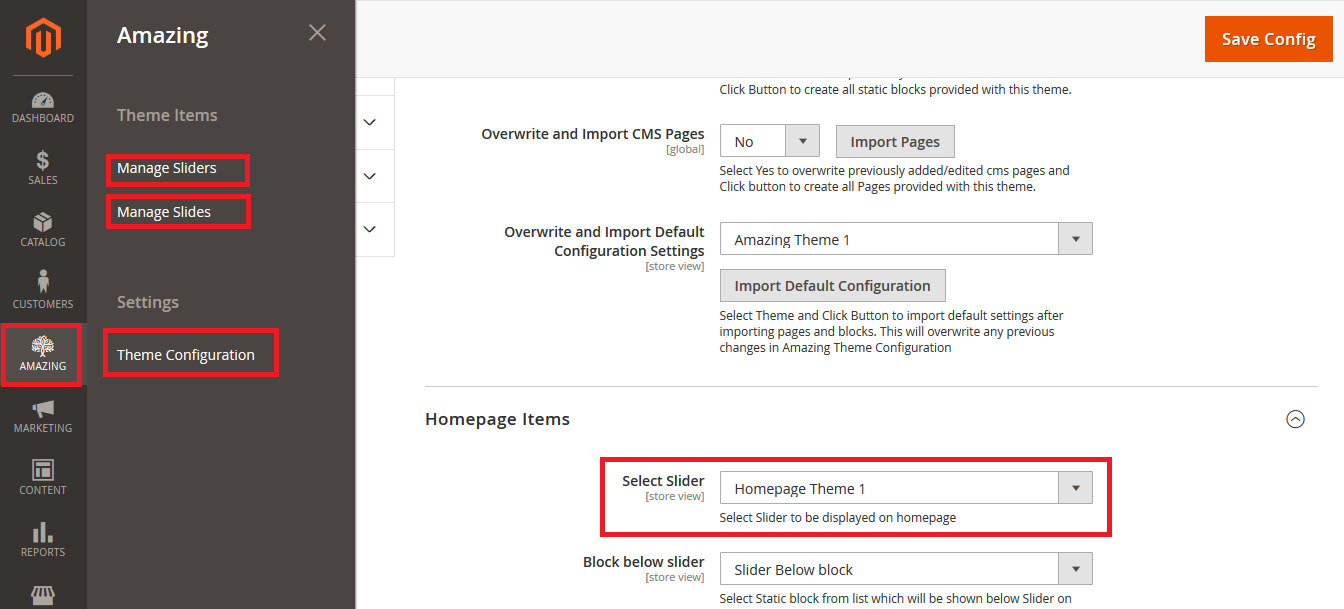Click Import Default Configuration button

pos(832,286)
